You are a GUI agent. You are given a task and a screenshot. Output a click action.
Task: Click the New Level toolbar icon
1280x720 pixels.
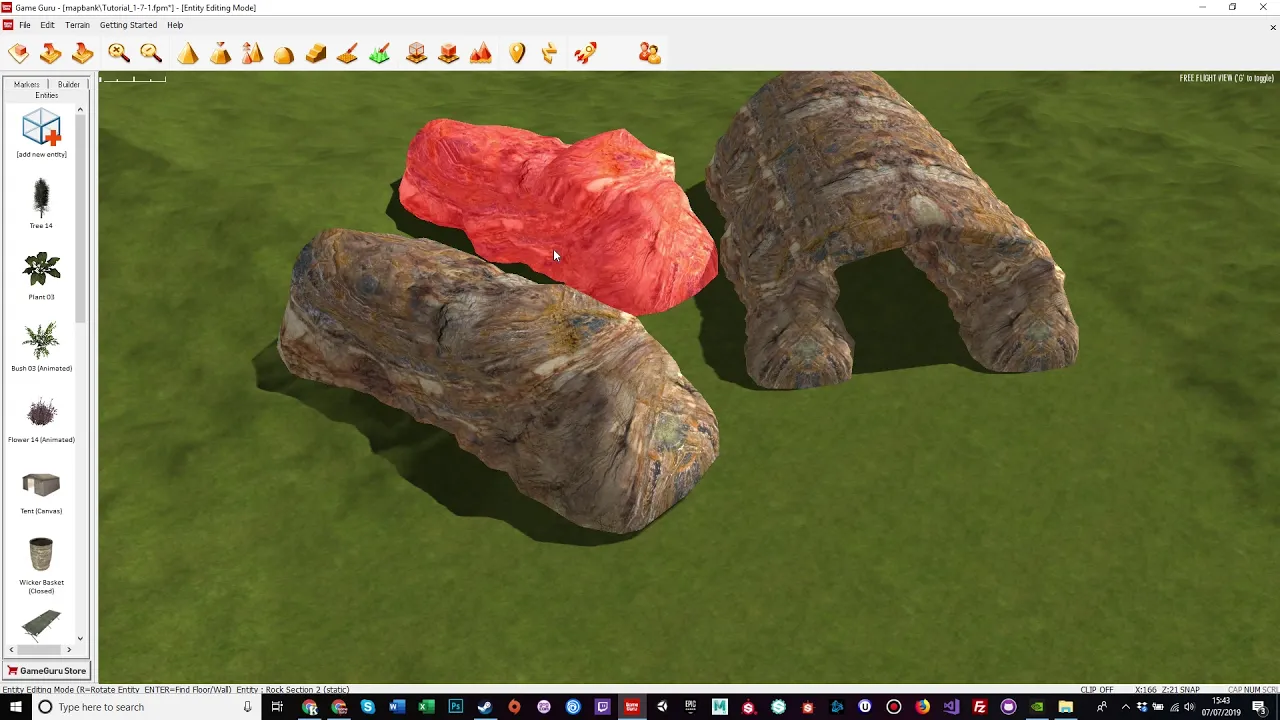18,53
